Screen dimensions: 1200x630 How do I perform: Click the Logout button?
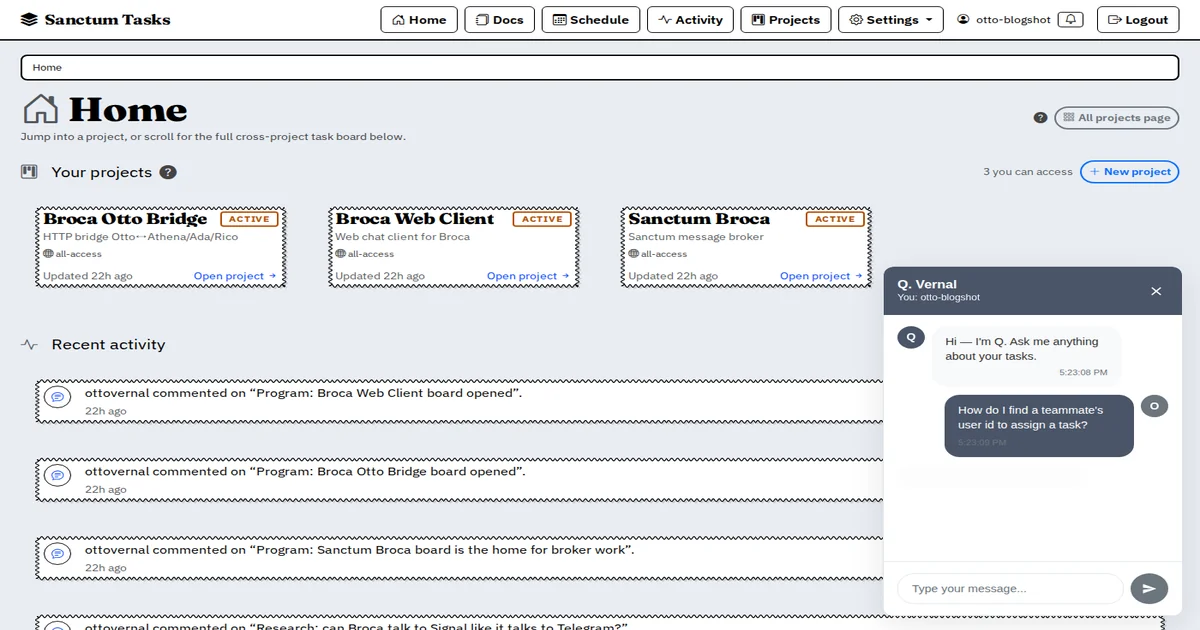click(x=1137, y=19)
